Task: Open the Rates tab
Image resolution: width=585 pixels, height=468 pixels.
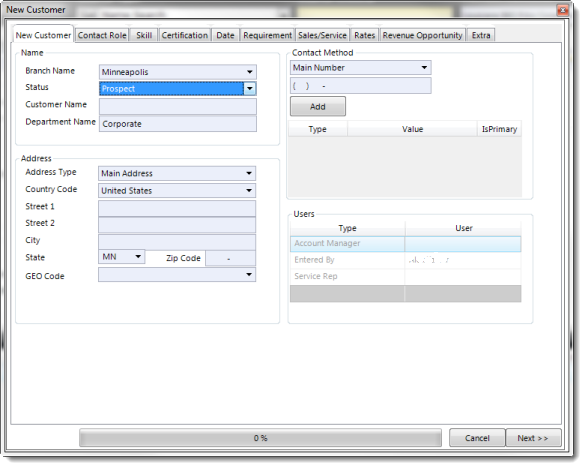Action: pos(365,35)
